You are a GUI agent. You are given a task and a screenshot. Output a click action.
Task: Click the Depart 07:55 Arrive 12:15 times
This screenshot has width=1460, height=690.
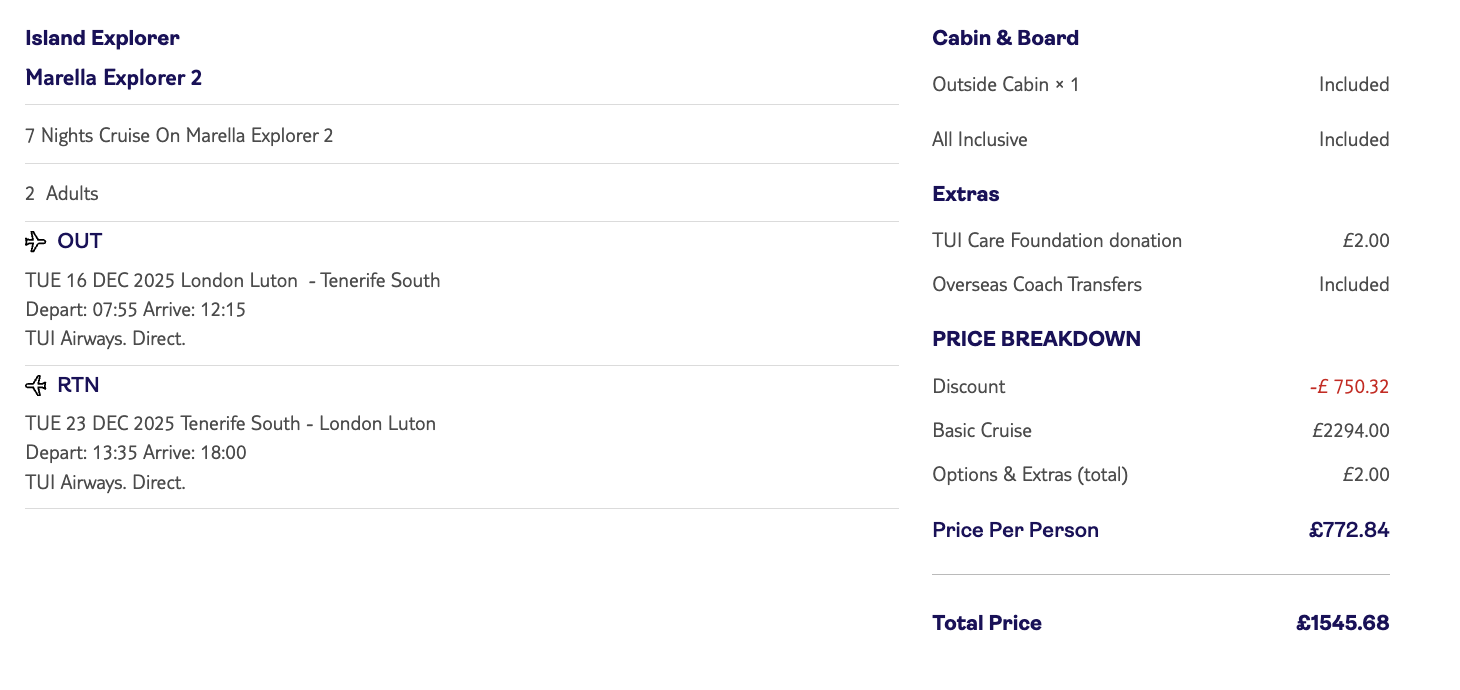click(136, 310)
